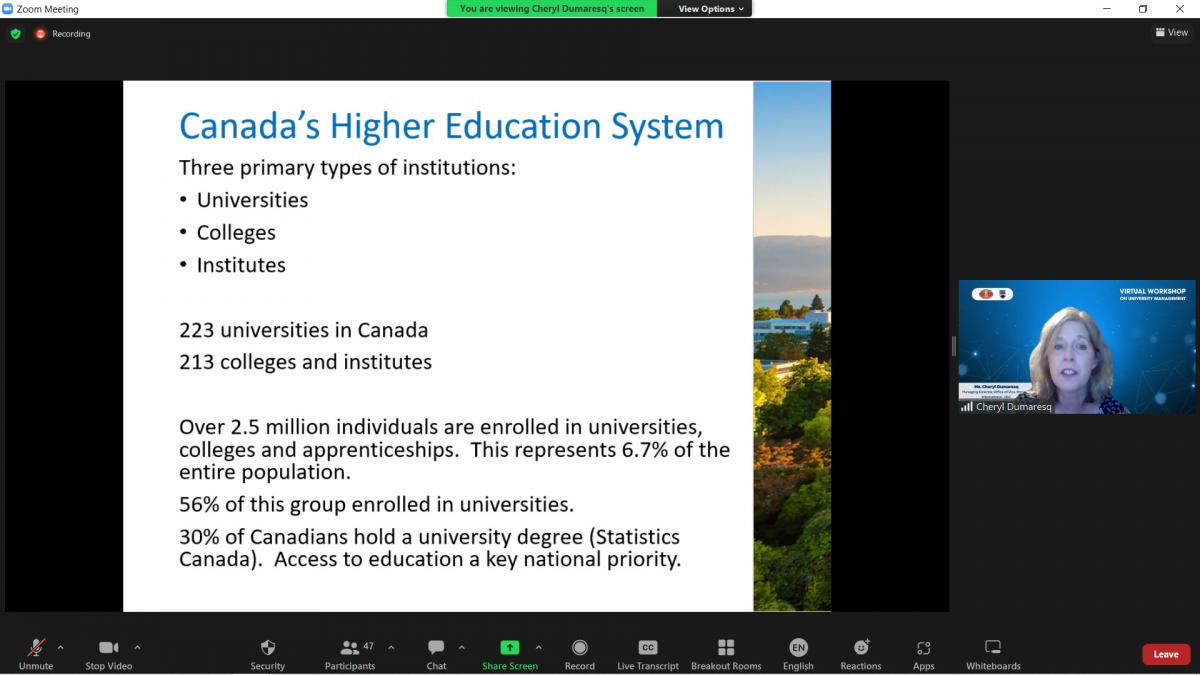The width and height of the screenshot is (1200, 675).
Task: Expand the Share Screen options chevron
Action: coord(538,646)
